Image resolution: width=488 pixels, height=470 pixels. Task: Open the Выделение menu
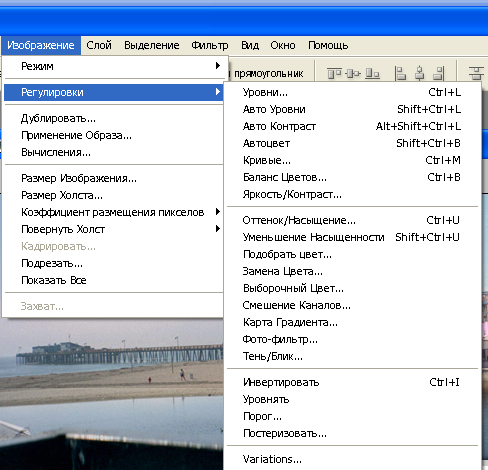click(x=152, y=45)
